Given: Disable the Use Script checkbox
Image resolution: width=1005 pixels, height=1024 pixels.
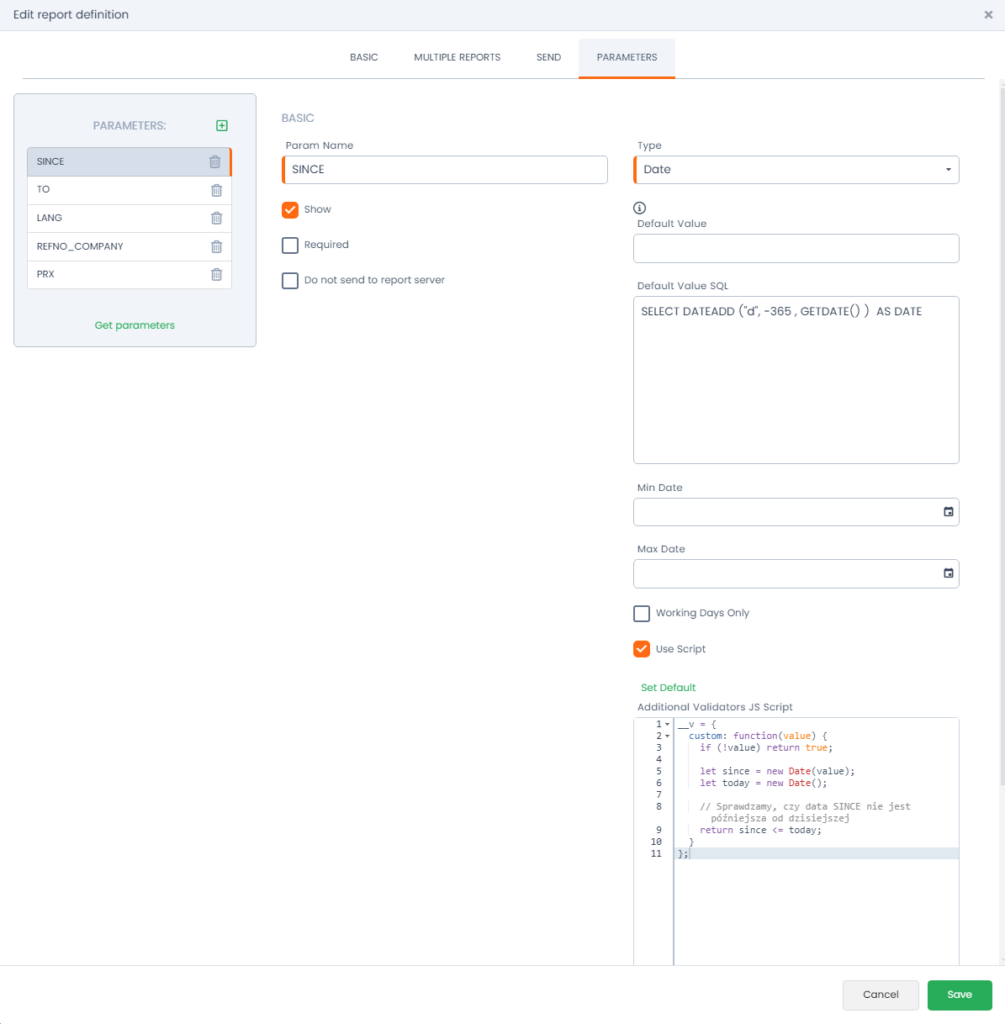Looking at the screenshot, I should tap(642, 649).
